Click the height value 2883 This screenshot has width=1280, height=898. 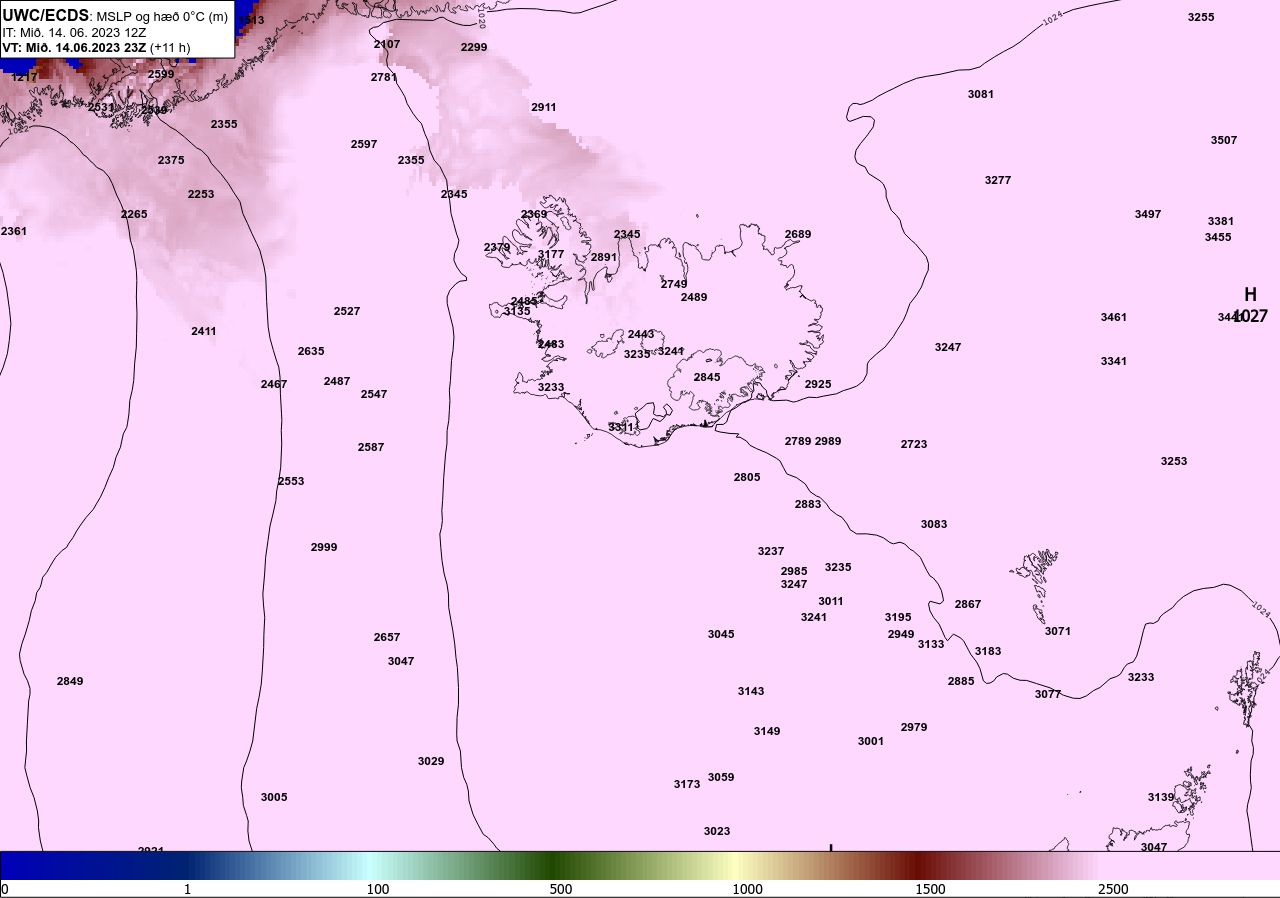point(808,504)
